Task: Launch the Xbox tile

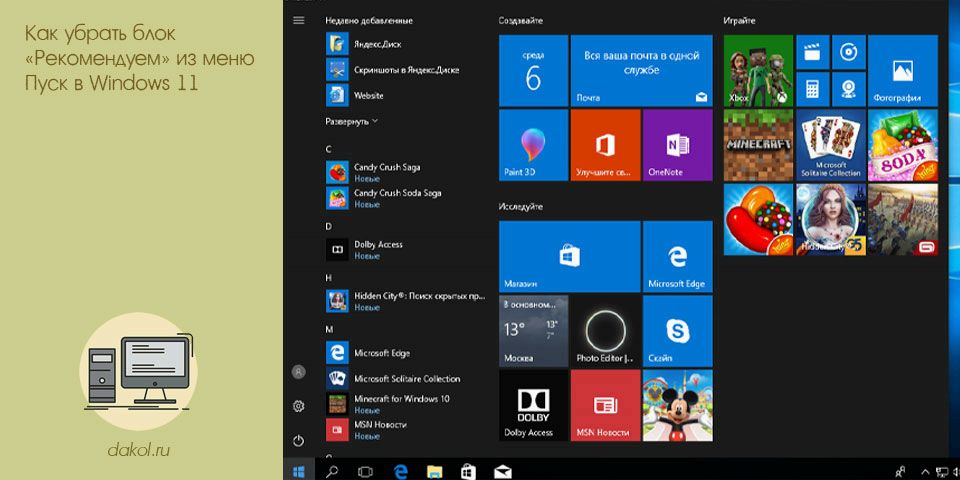Action: tap(759, 70)
